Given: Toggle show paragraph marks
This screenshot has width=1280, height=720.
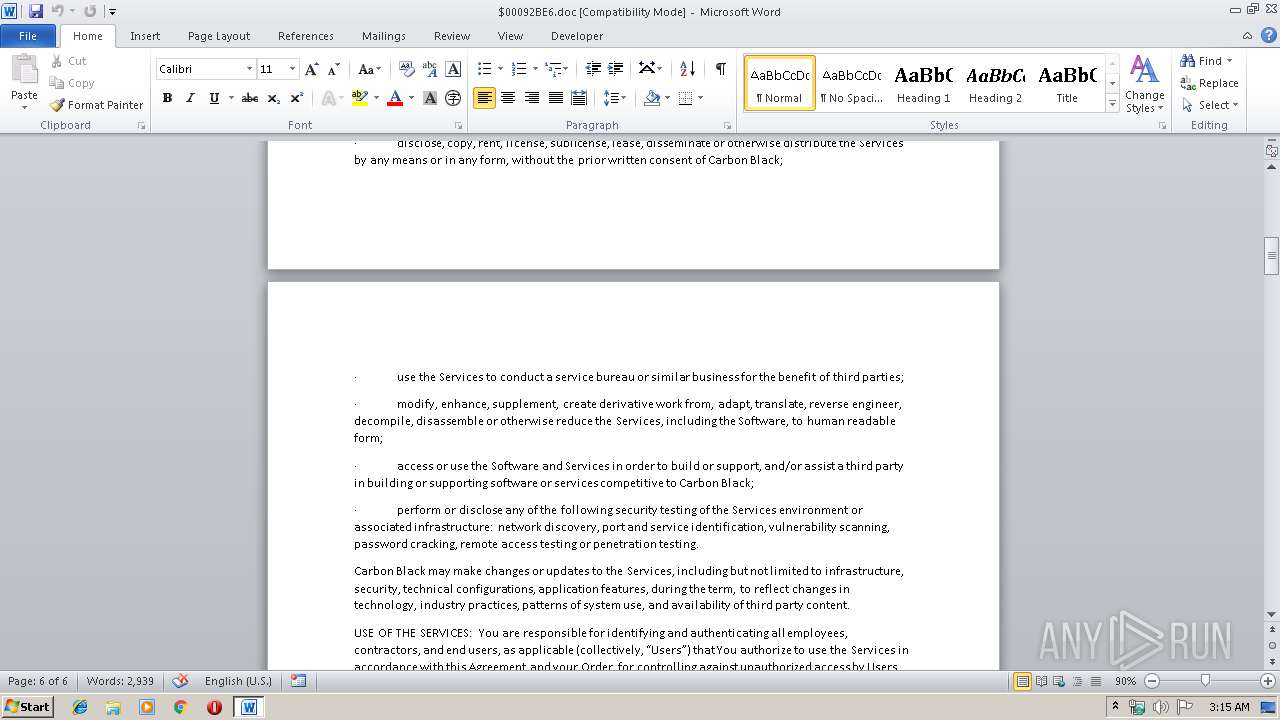Looking at the screenshot, I should tap(720, 69).
